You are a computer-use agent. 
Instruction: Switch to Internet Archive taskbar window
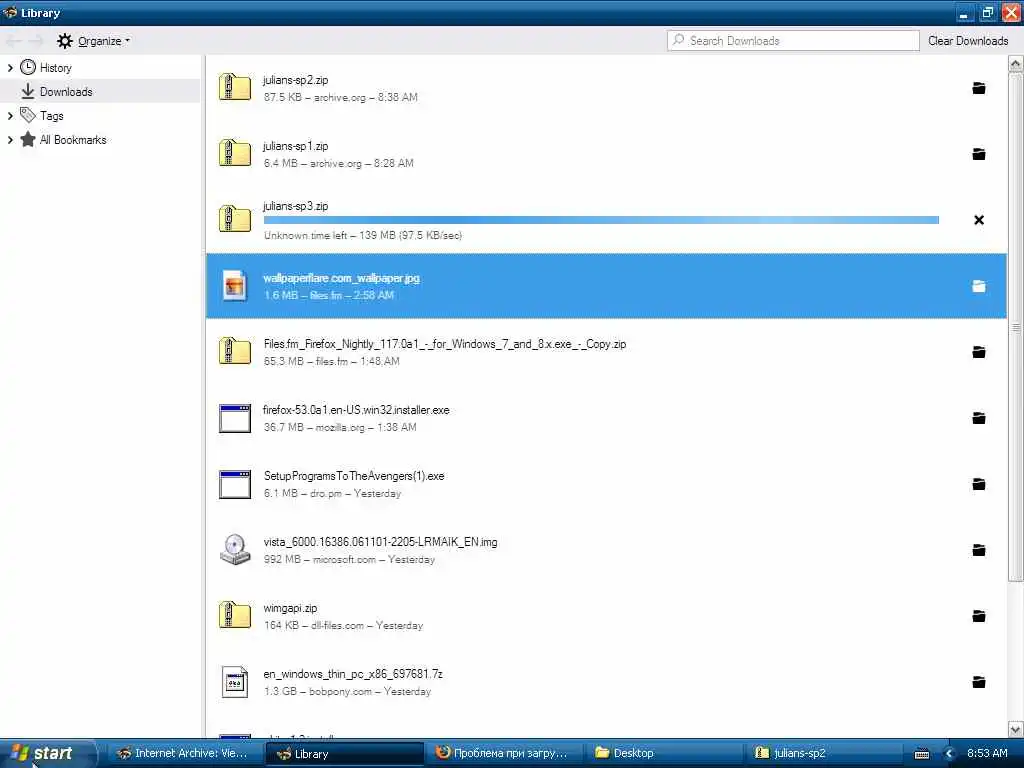pyautogui.click(x=184, y=753)
